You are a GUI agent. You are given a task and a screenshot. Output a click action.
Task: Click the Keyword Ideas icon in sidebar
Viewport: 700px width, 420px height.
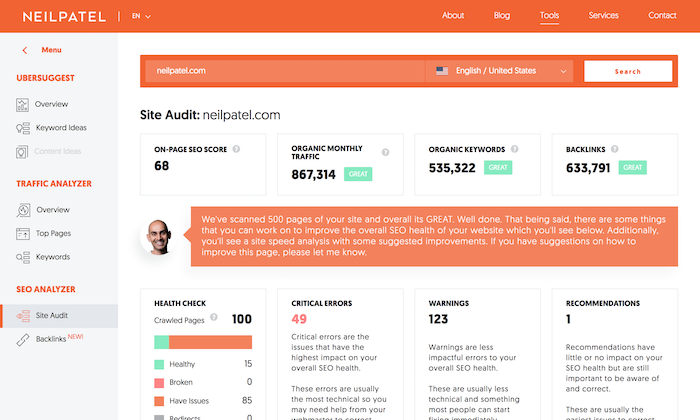23,128
